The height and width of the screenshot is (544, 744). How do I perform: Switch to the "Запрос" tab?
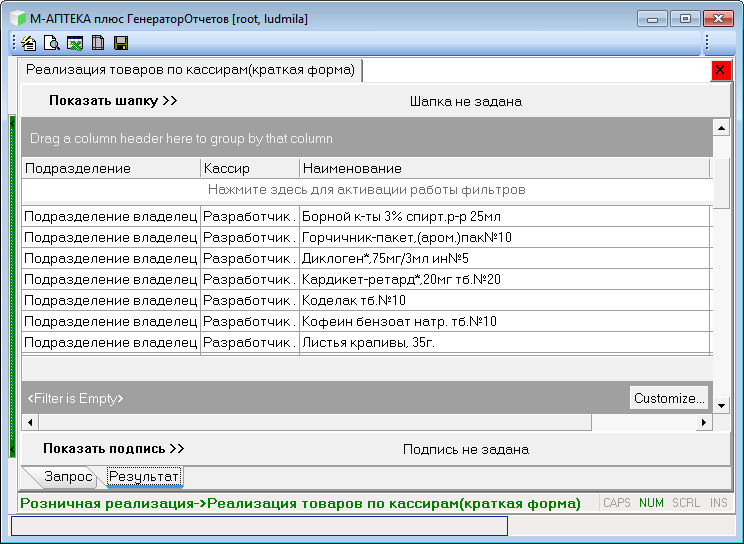(67, 477)
